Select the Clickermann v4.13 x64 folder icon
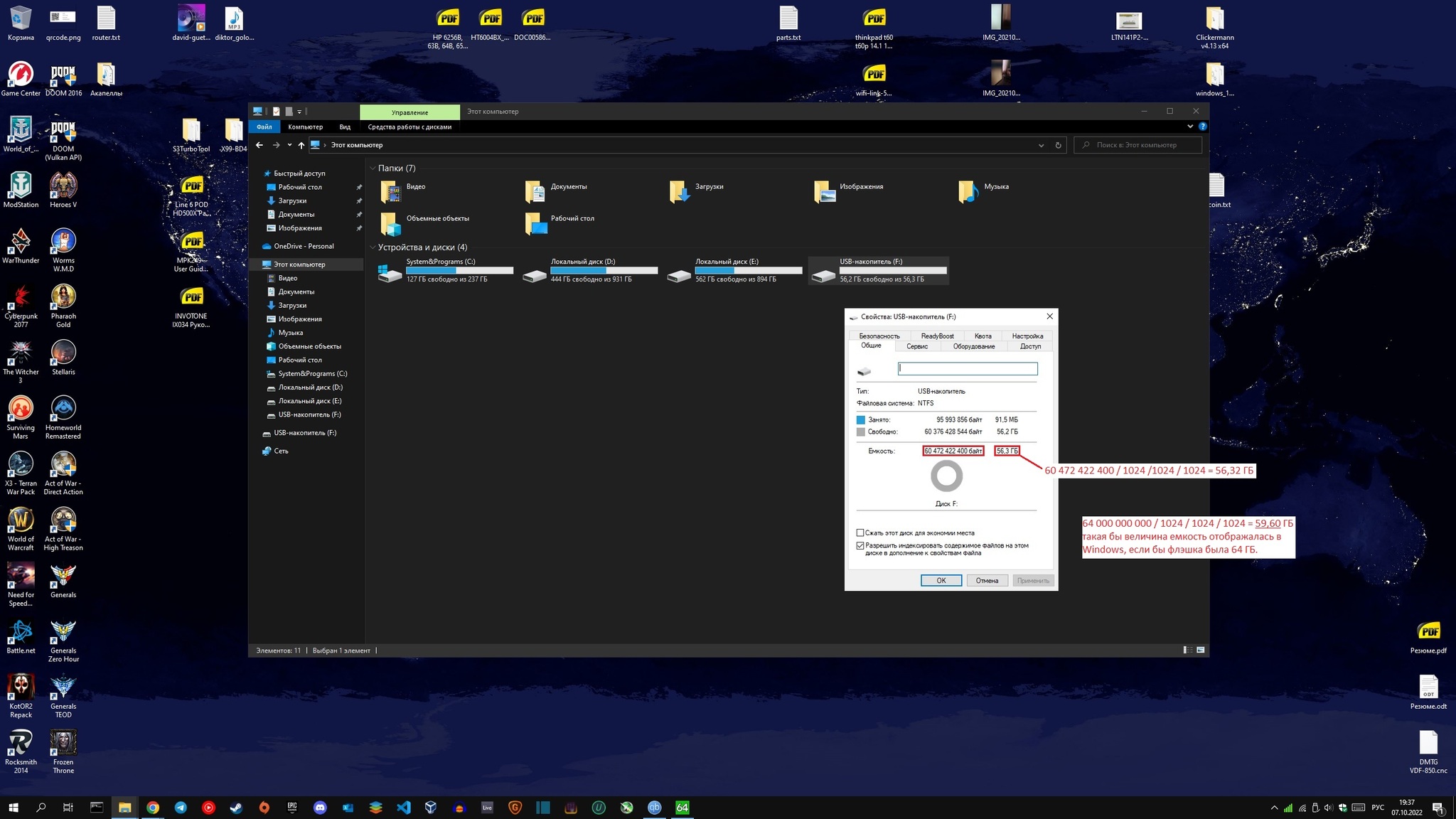The height and width of the screenshot is (819, 1456). coord(1214,27)
